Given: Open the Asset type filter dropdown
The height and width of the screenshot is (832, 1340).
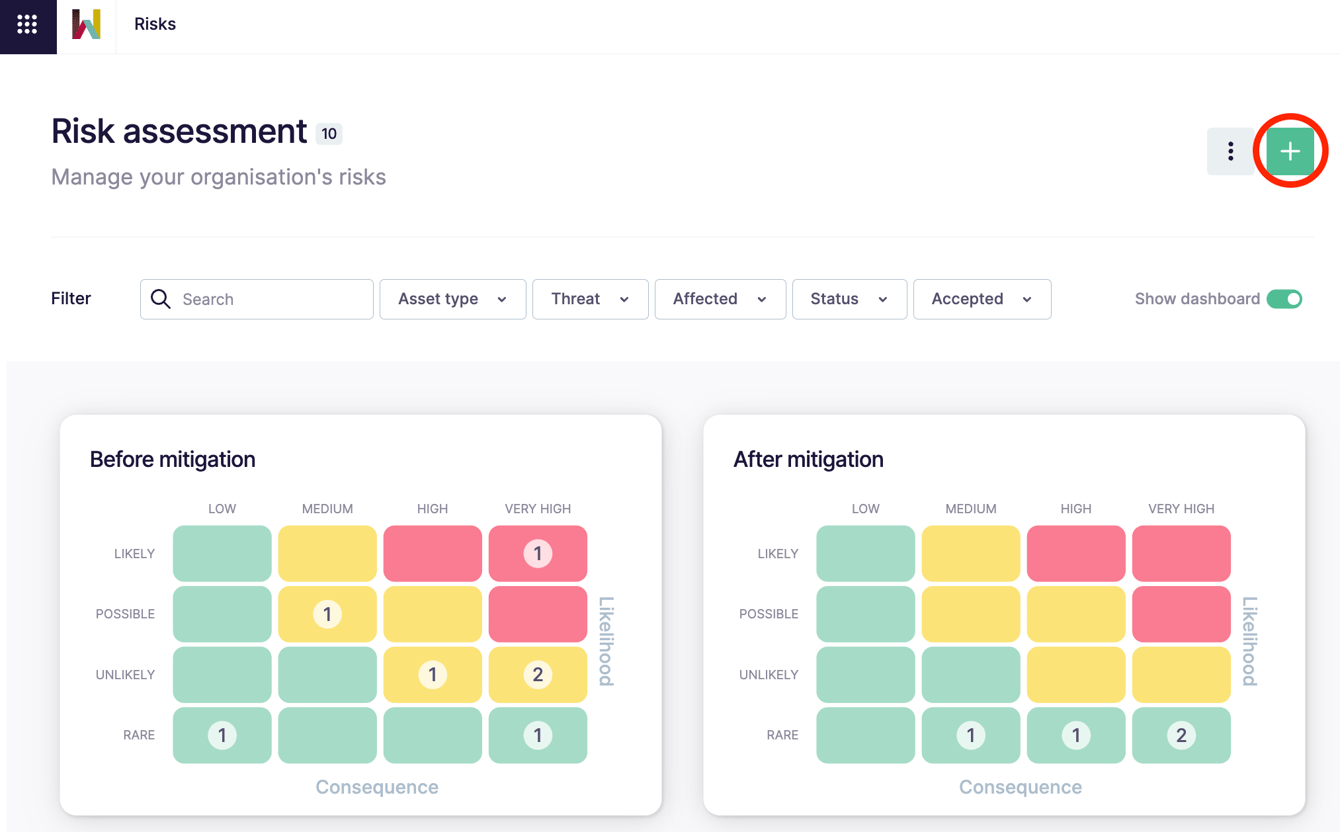Looking at the screenshot, I should point(452,299).
